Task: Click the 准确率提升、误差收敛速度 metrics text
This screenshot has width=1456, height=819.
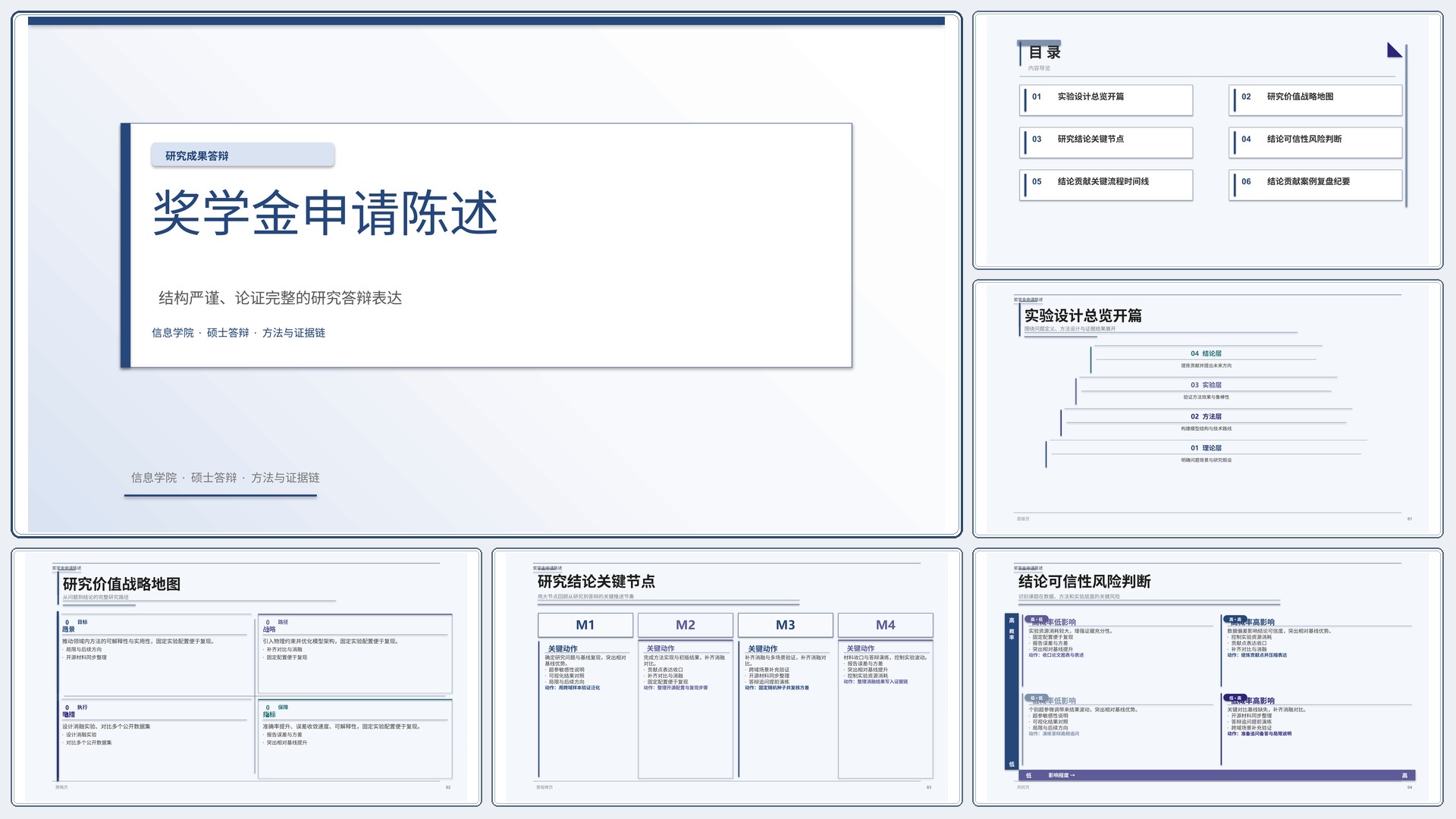Action: (x=341, y=726)
